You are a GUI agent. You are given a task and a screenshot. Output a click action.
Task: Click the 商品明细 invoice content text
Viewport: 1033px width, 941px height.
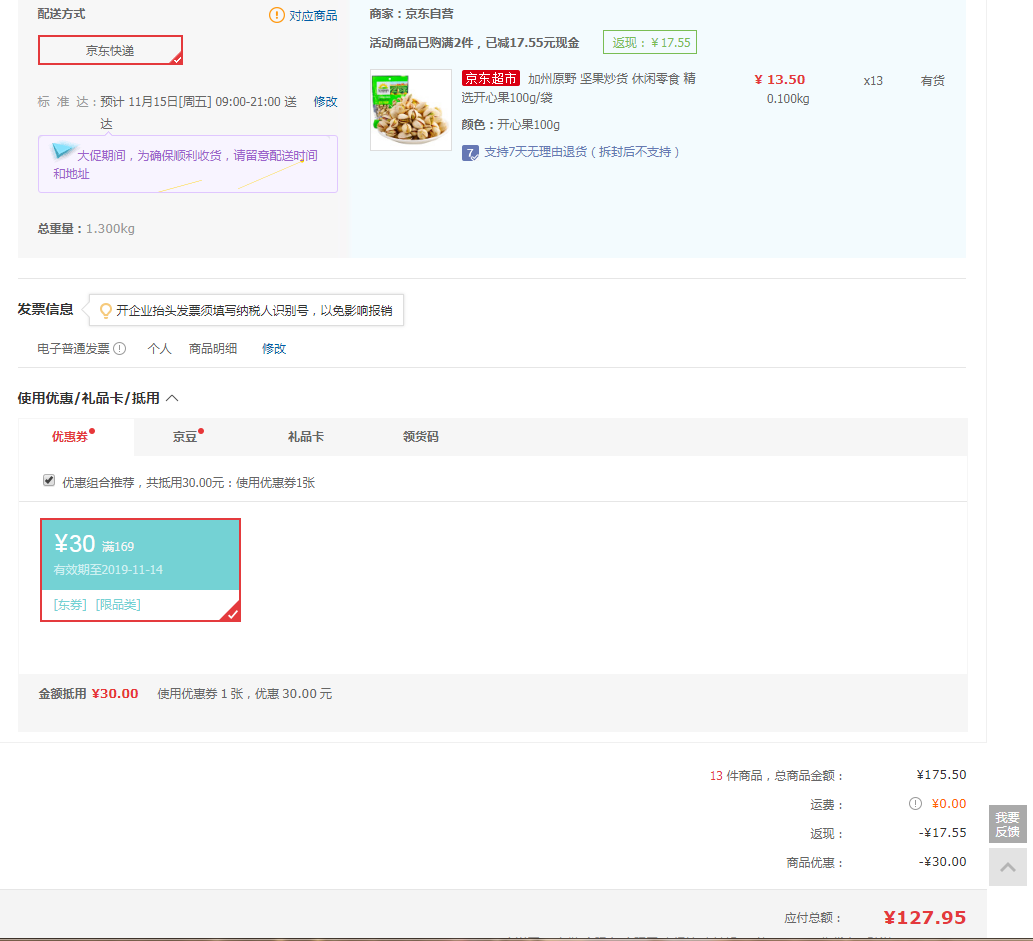(213, 349)
